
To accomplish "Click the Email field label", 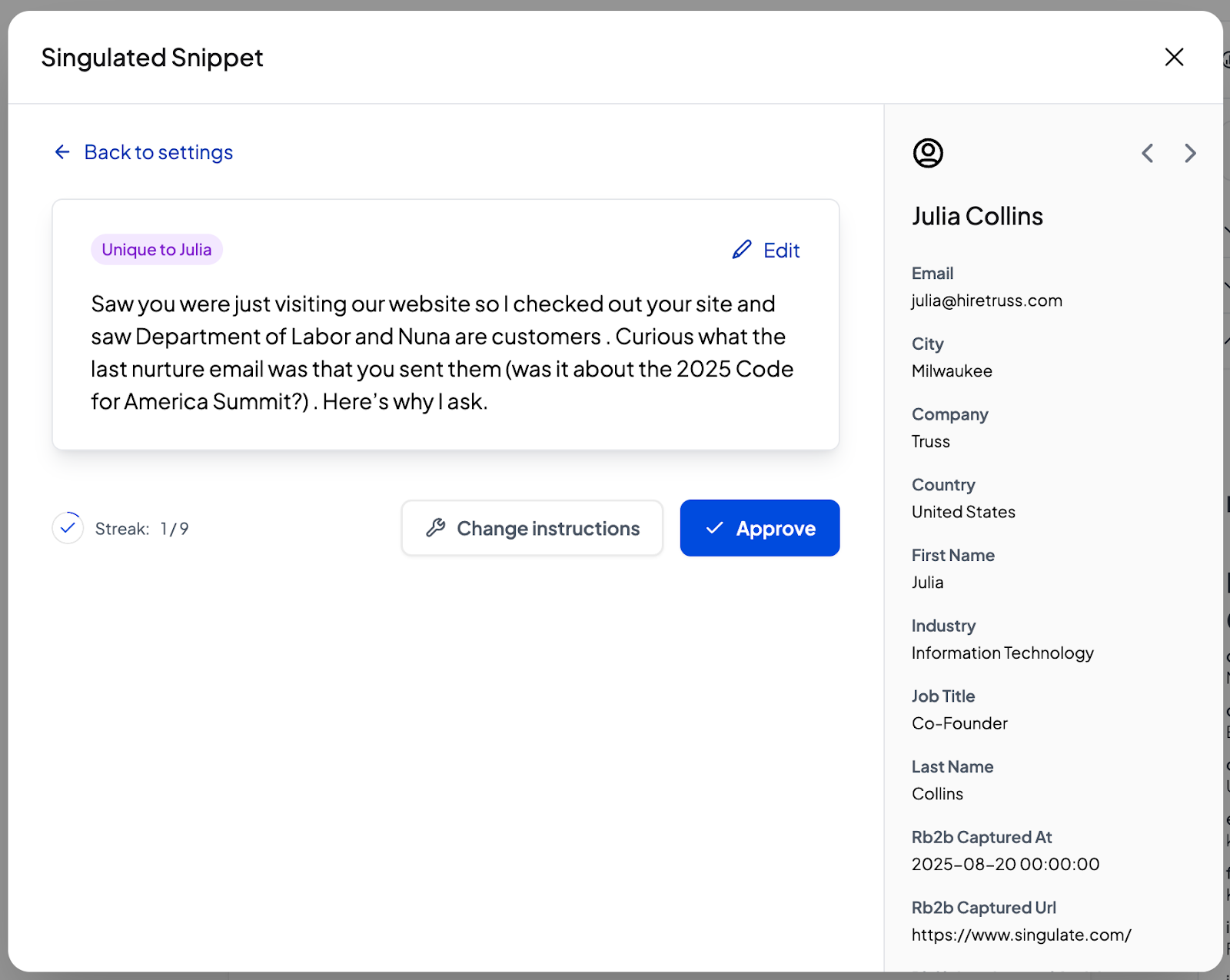I will coord(932,274).
